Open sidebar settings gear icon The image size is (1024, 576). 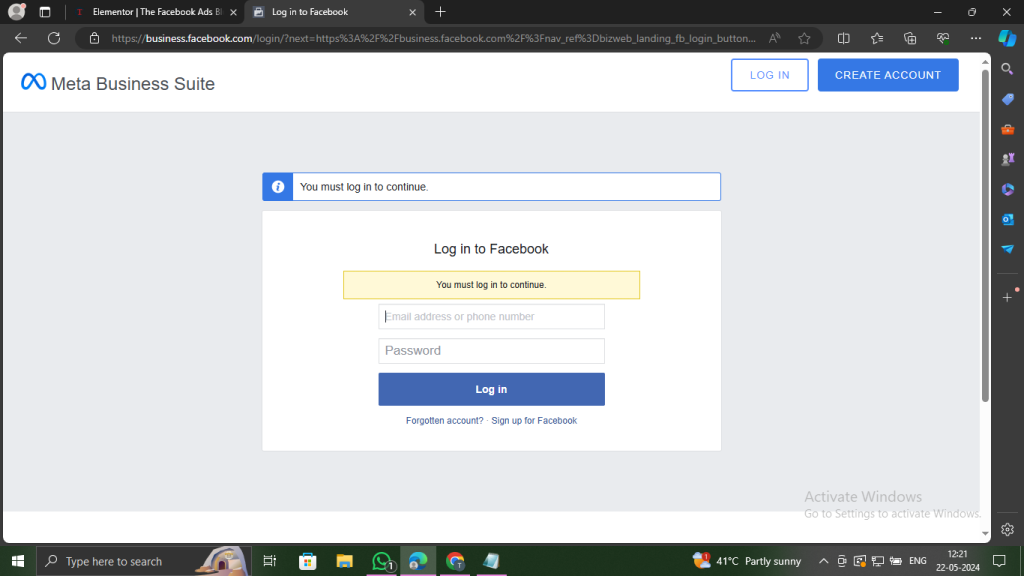coord(1007,529)
